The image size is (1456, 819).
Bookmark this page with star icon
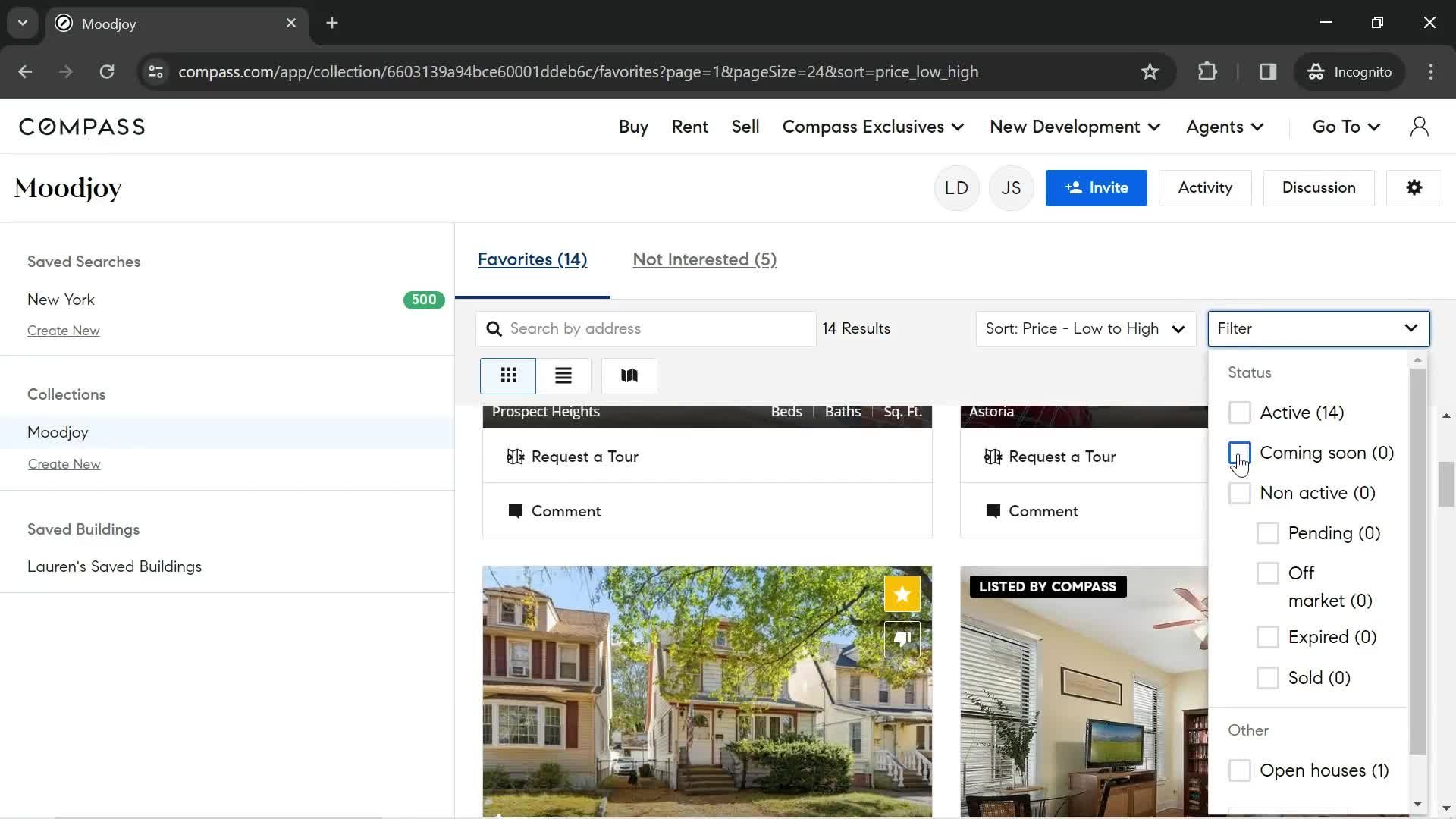[1150, 71]
